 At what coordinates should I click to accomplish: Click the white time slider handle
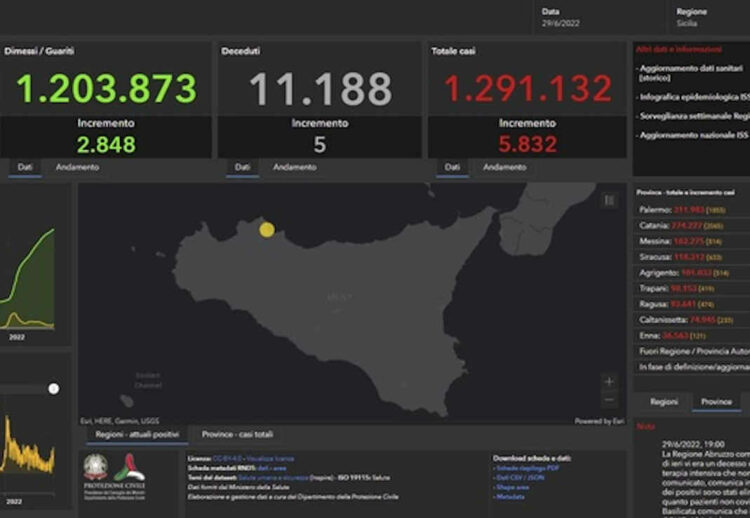pos(54,389)
